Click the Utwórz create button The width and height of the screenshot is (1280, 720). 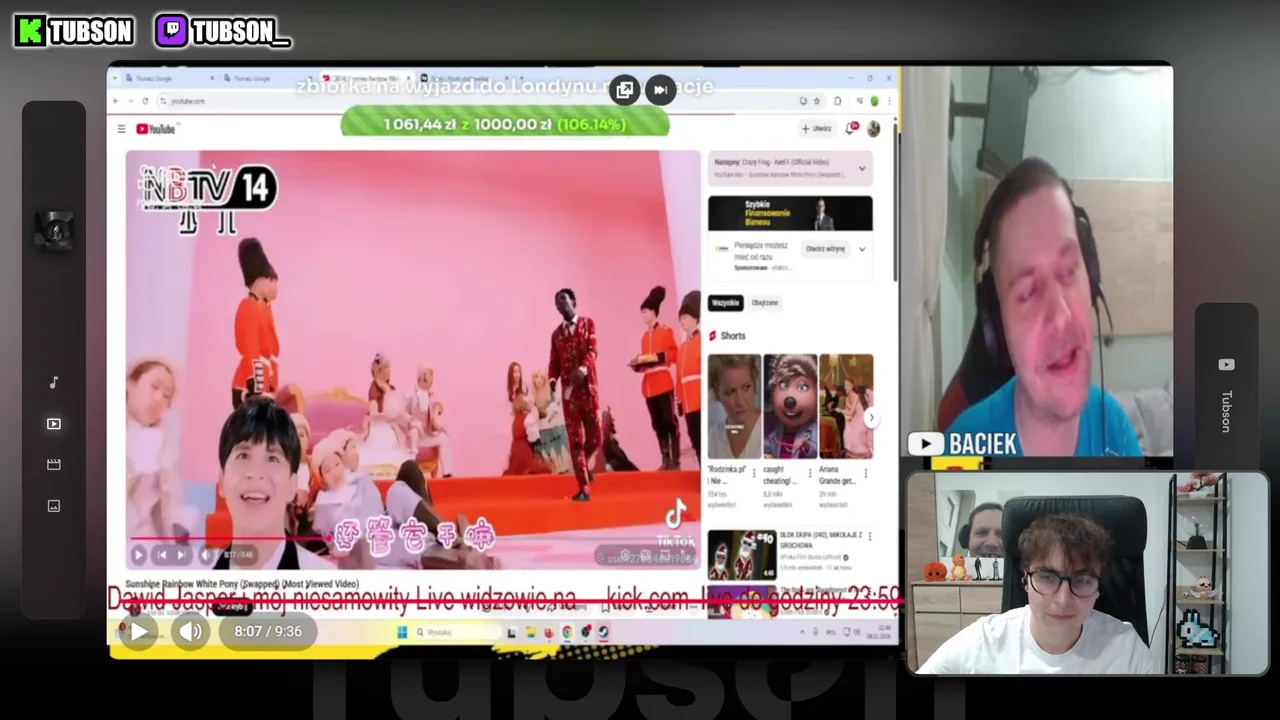[x=817, y=128]
